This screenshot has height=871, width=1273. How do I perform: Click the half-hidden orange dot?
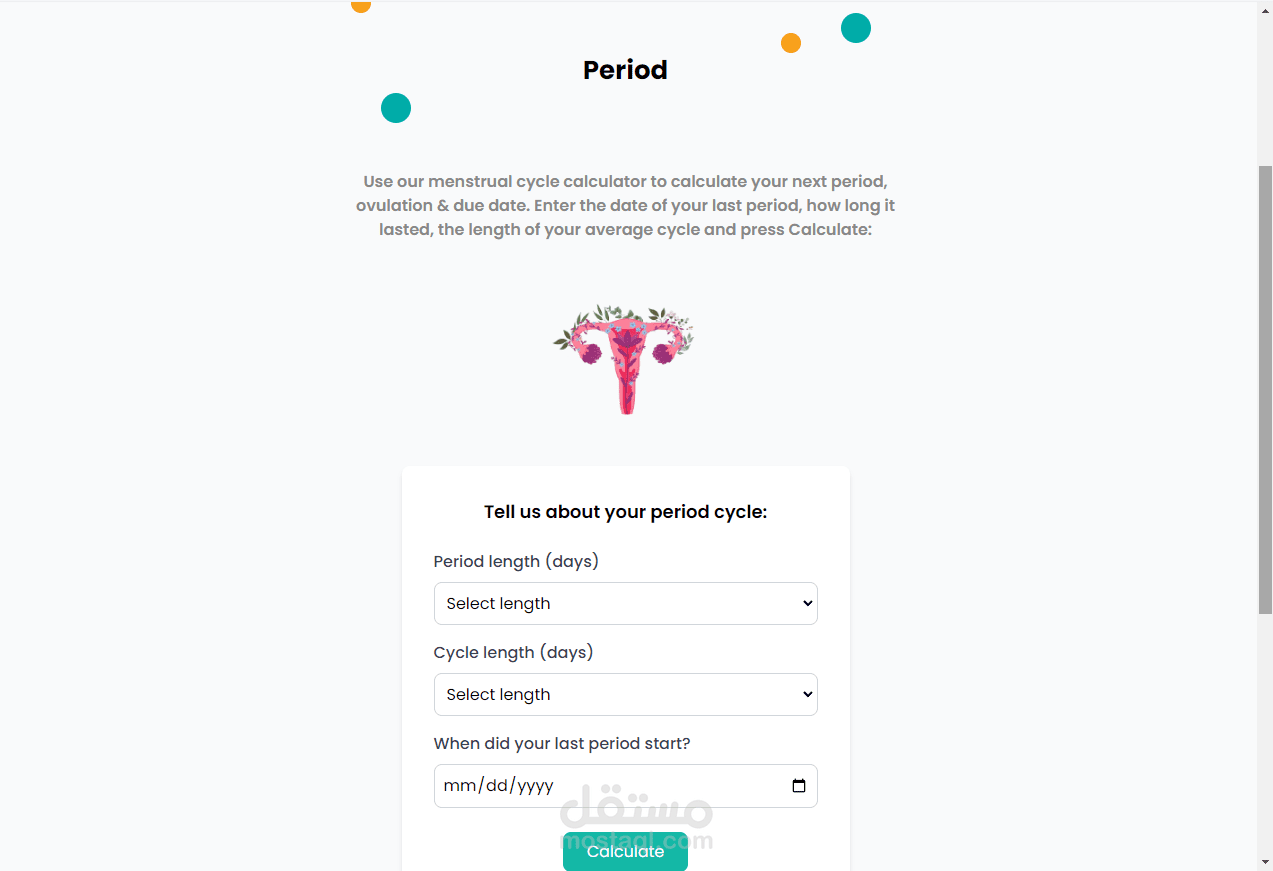(361, 6)
